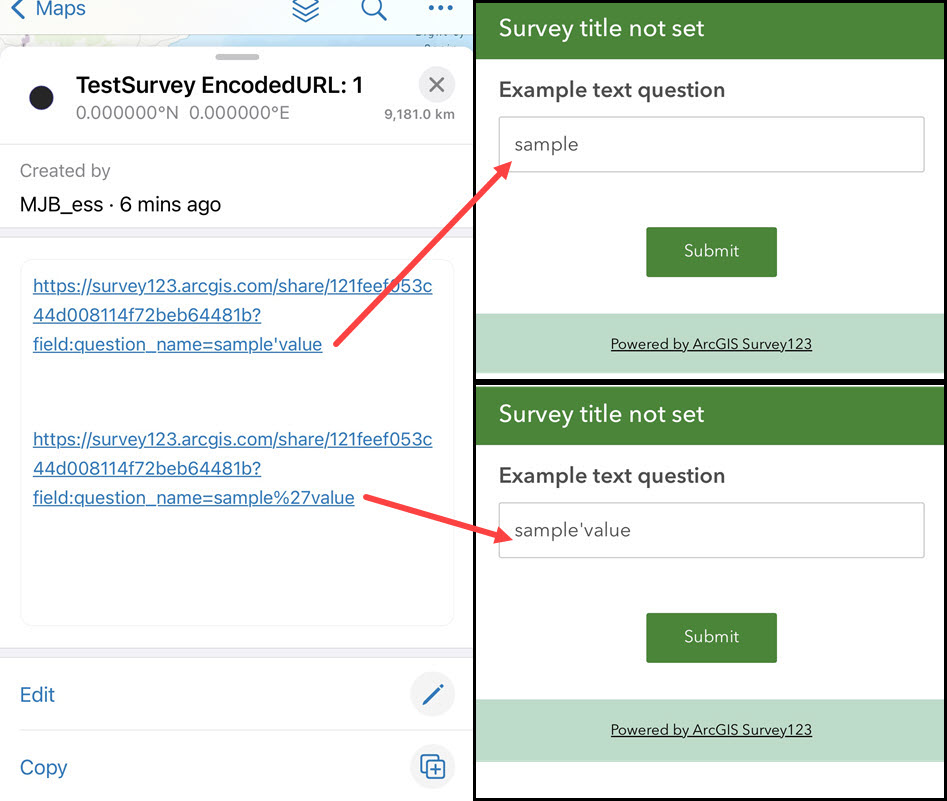Image resolution: width=947 pixels, height=801 pixels.
Task: Open map search with magnifying glass icon
Action: pyautogui.click(x=374, y=12)
